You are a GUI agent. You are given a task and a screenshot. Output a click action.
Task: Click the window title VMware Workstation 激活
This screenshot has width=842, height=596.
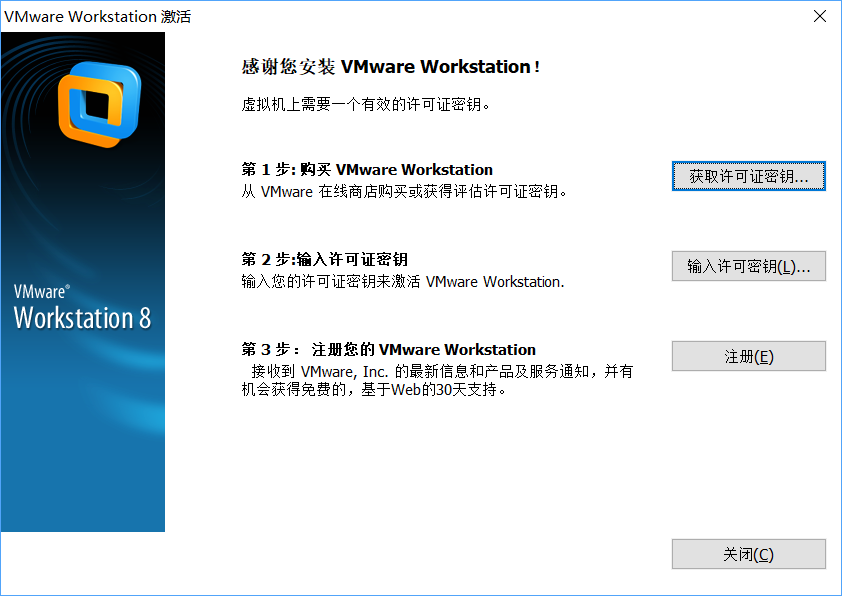[x=97, y=17]
